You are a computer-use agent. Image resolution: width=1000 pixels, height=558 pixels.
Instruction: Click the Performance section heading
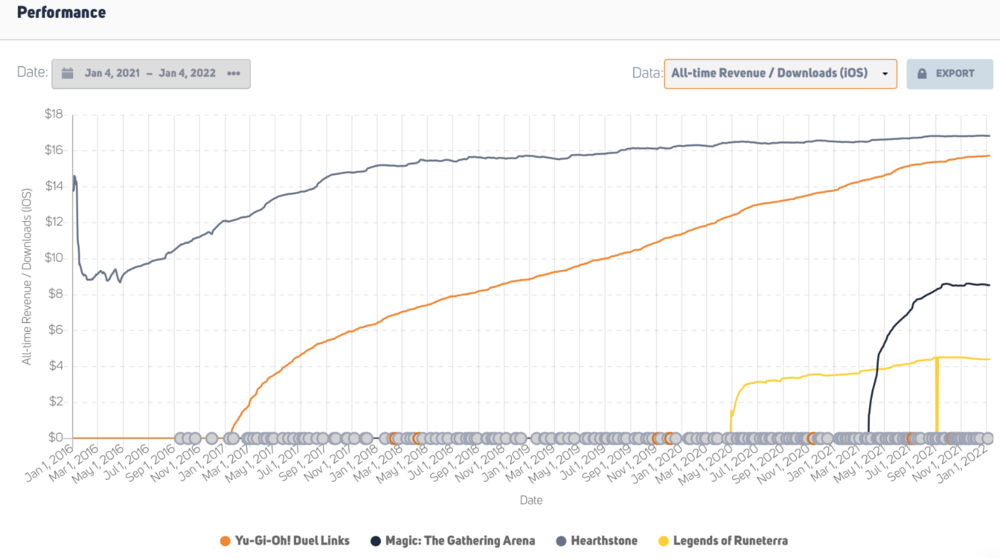click(62, 13)
